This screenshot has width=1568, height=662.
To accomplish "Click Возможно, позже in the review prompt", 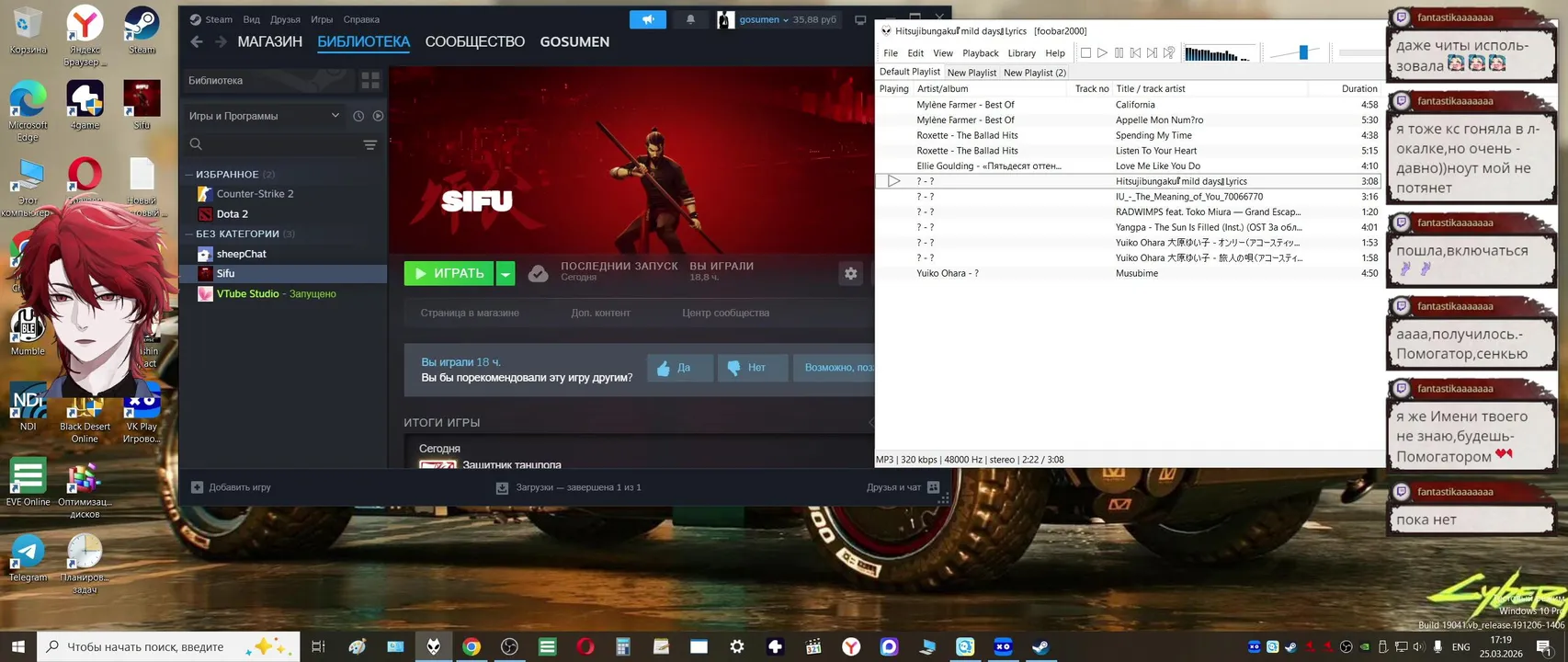I will pos(833,368).
